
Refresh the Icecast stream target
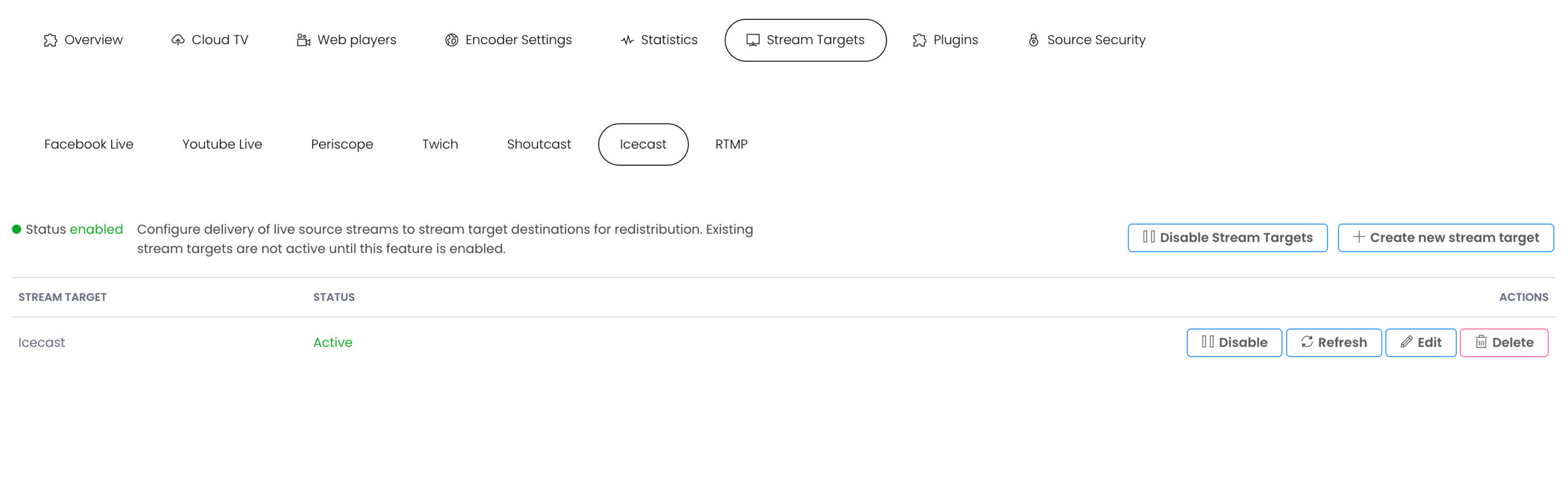coord(1333,343)
